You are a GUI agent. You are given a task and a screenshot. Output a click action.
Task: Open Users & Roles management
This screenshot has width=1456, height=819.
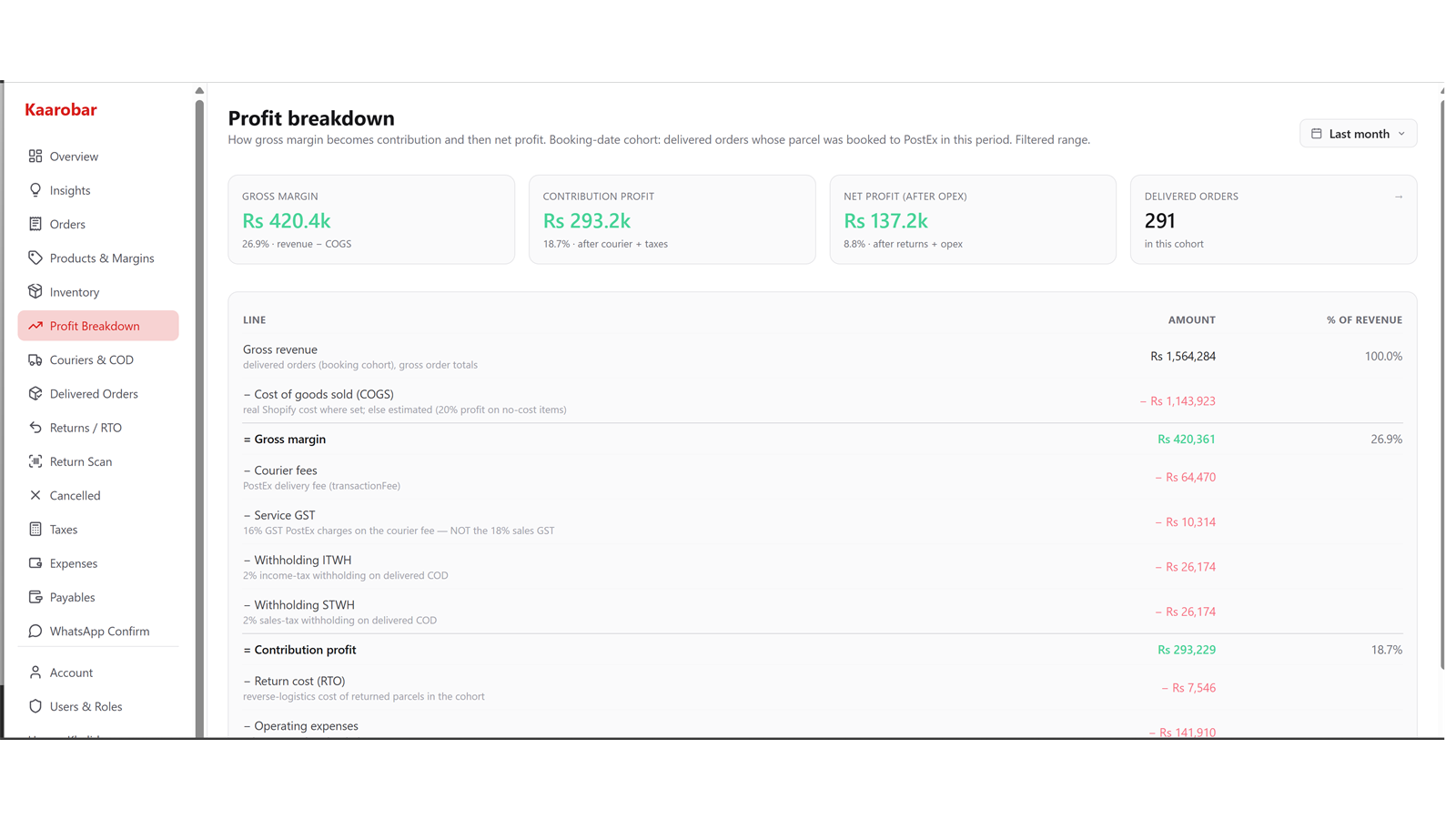(x=98, y=706)
